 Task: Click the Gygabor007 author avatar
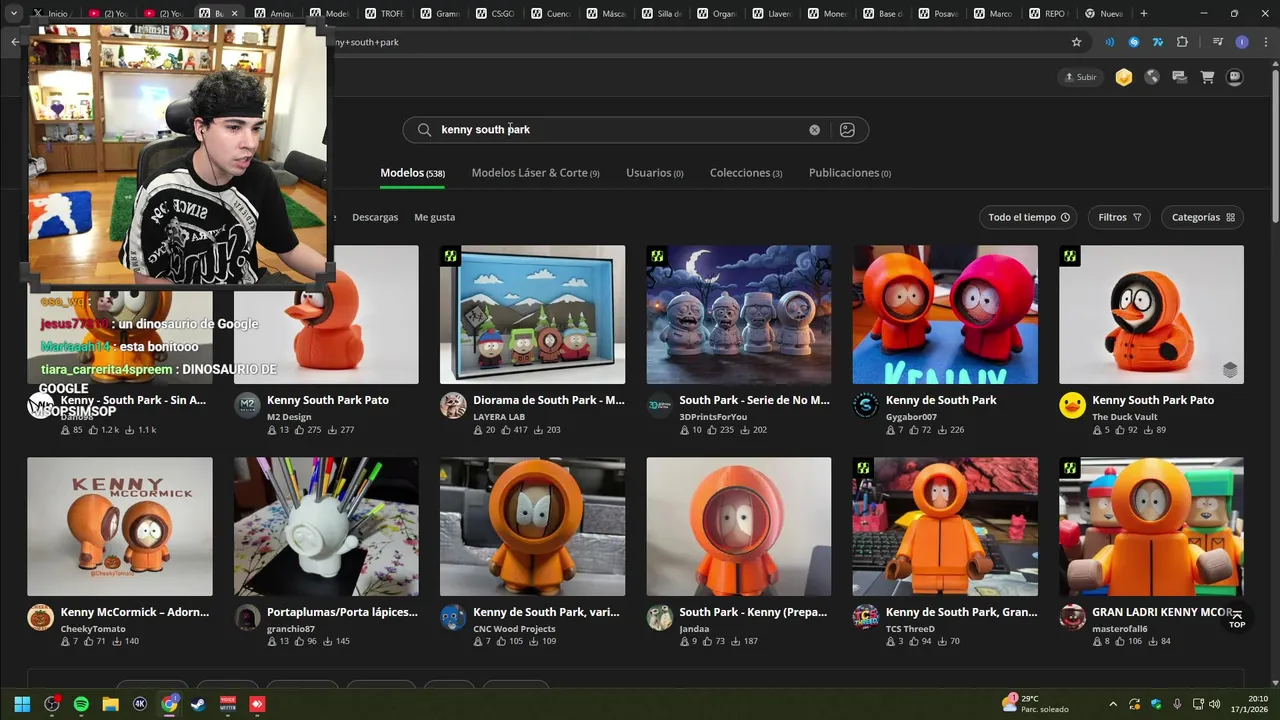[866, 405]
